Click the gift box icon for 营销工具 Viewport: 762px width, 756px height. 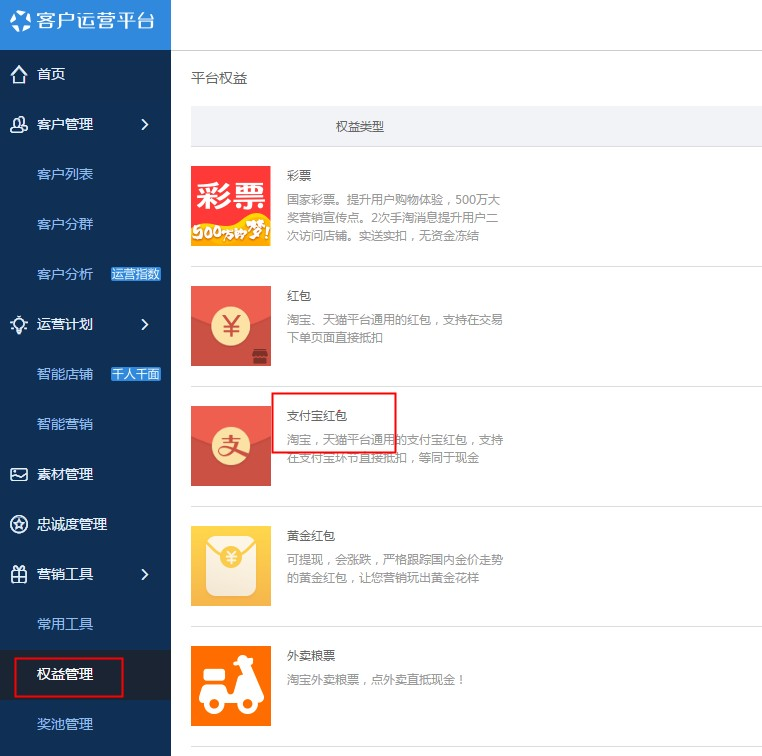[x=19, y=574]
